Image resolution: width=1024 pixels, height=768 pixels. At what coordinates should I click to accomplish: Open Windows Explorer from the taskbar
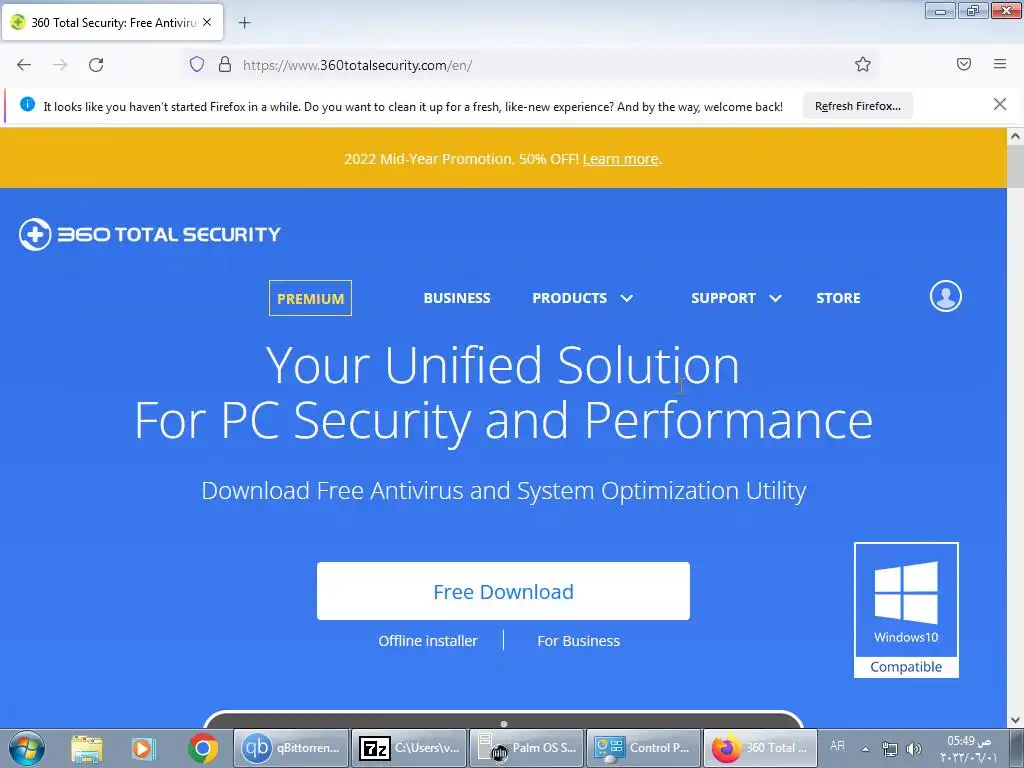pos(87,748)
